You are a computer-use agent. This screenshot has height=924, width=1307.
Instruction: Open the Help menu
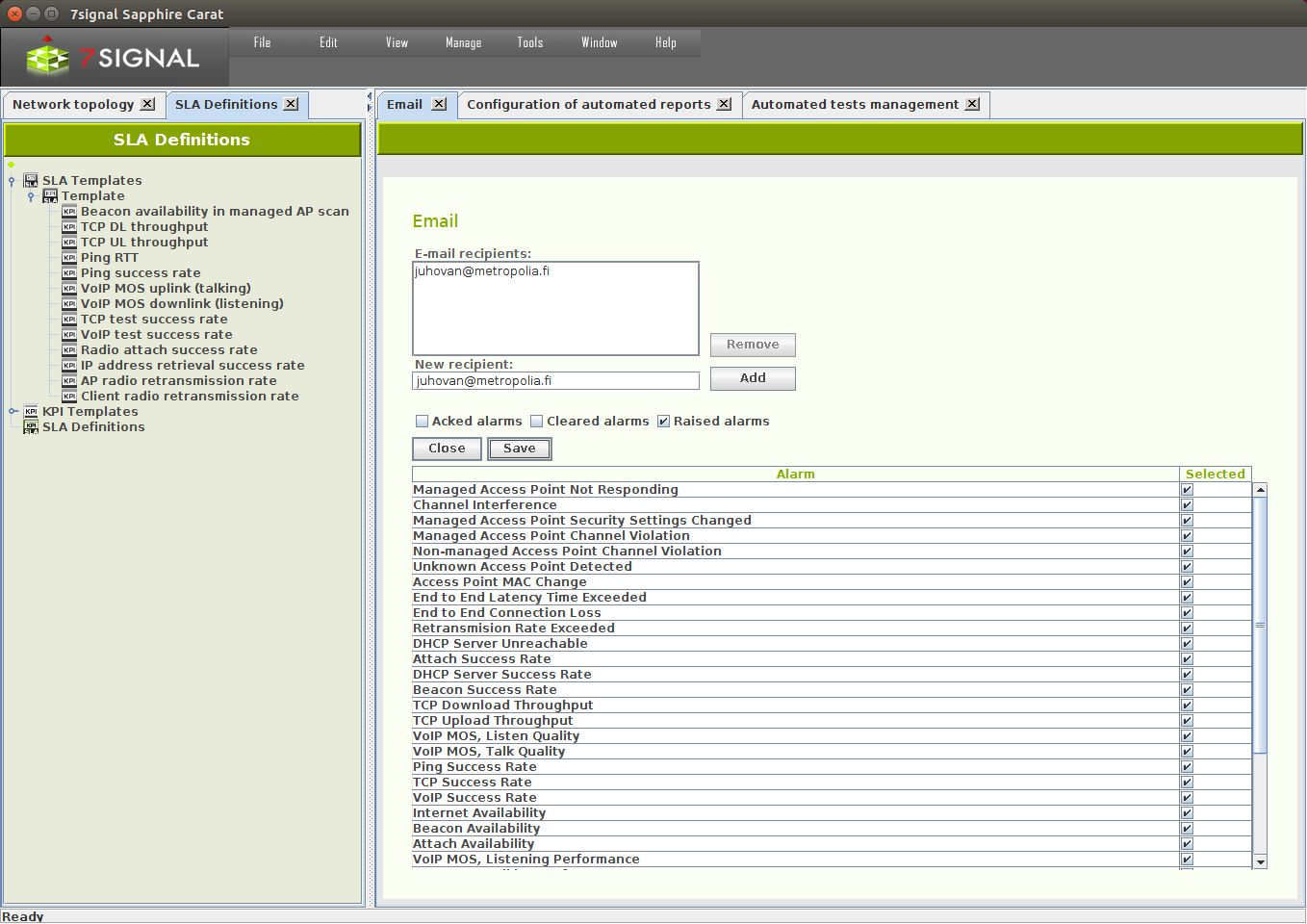pos(665,42)
